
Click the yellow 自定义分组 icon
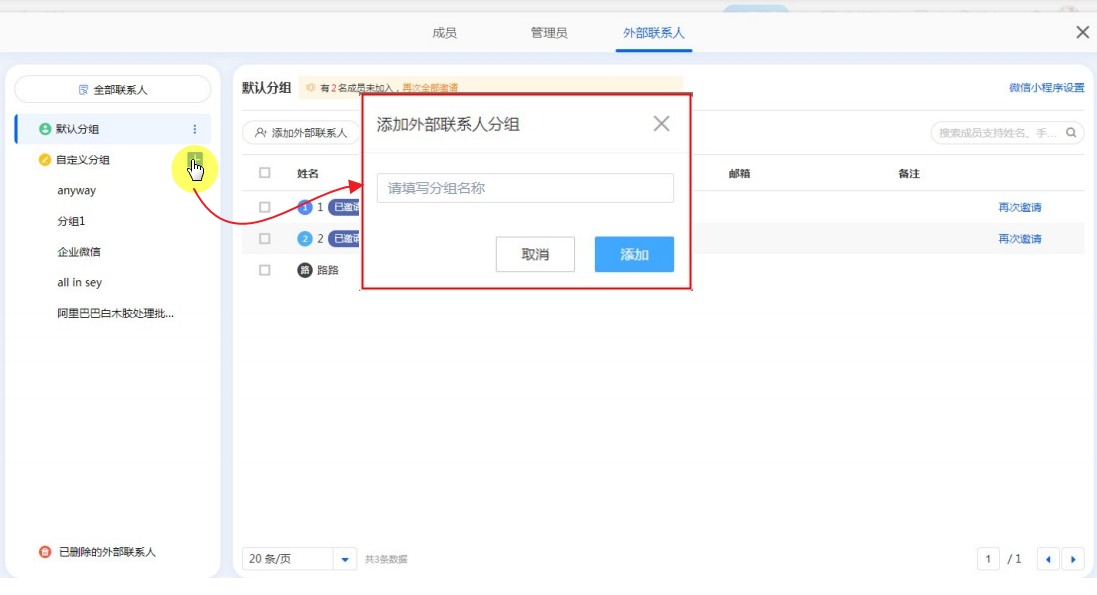(x=44, y=160)
